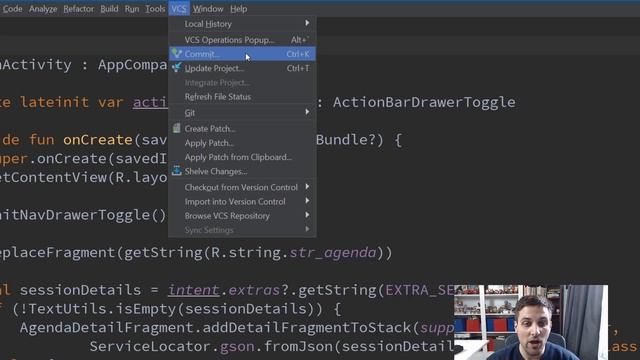Expand the Local History submenu
This screenshot has height=360, width=640.
point(242,24)
